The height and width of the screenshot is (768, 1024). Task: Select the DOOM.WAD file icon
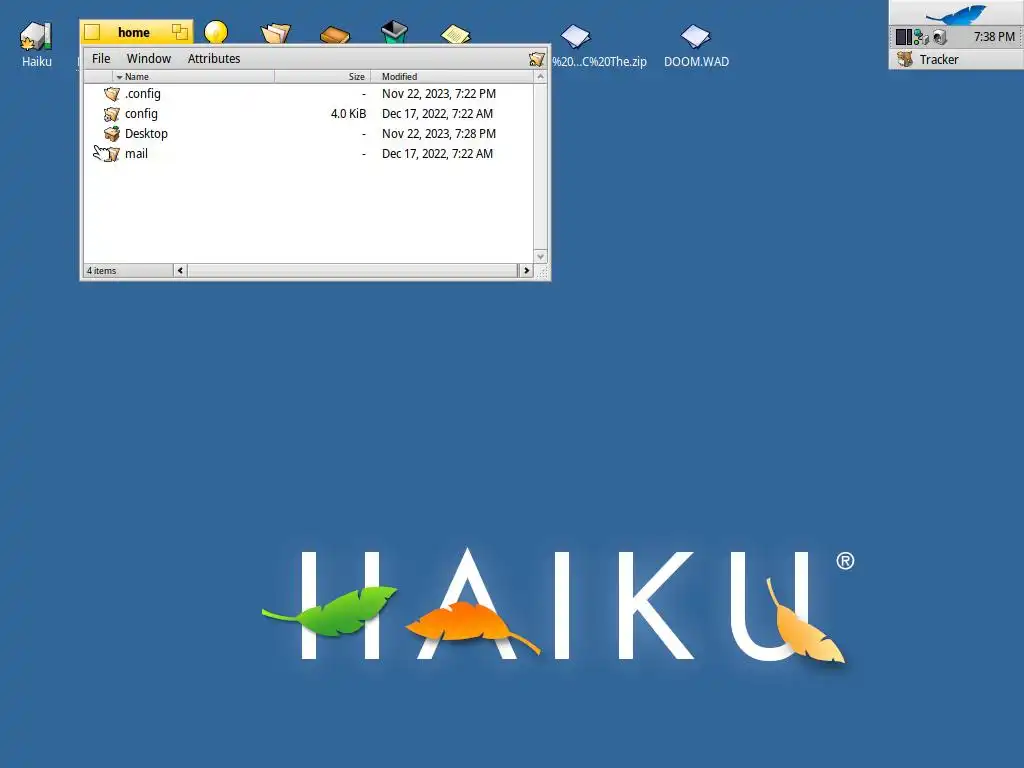pos(696,37)
